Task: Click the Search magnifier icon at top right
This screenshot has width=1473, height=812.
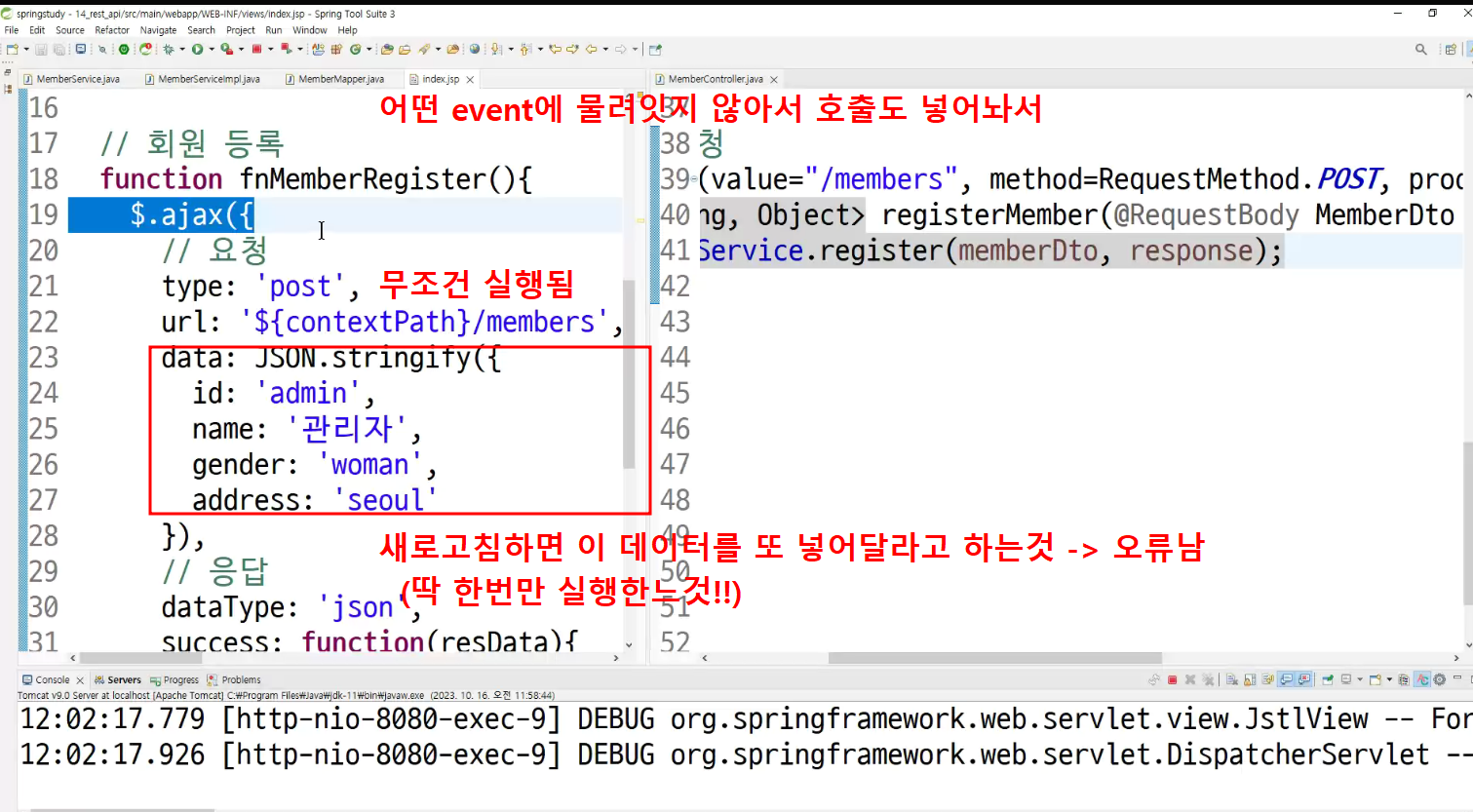Action: [1420, 49]
